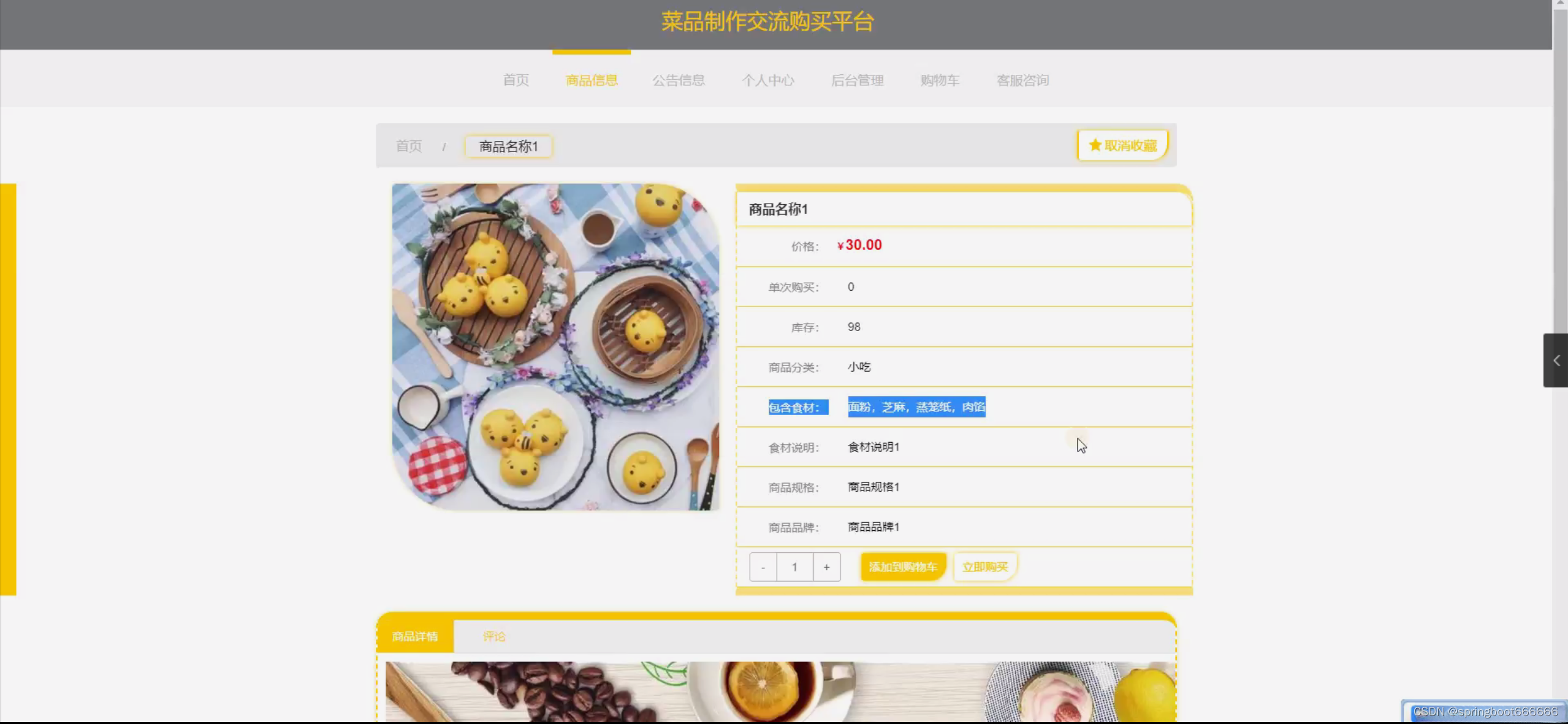Open the 购物车 navigation item
This screenshot has width=1568, height=724.
(x=940, y=80)
